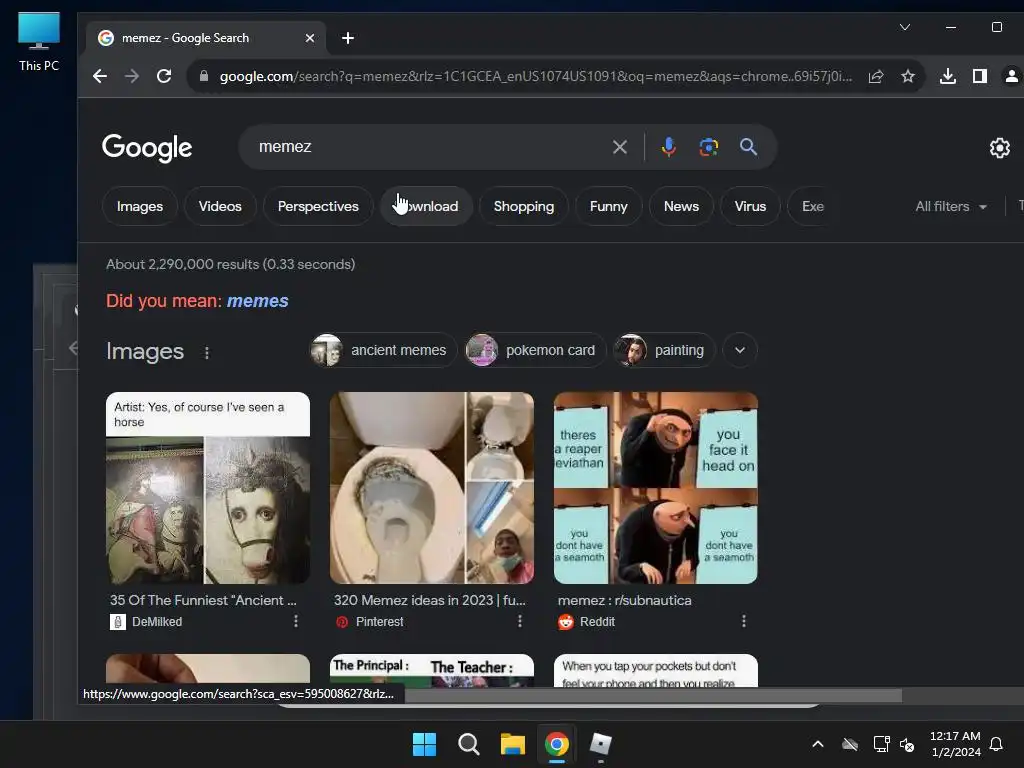
Task: Reload the Google search page
Action: click(x=164, y=76)
